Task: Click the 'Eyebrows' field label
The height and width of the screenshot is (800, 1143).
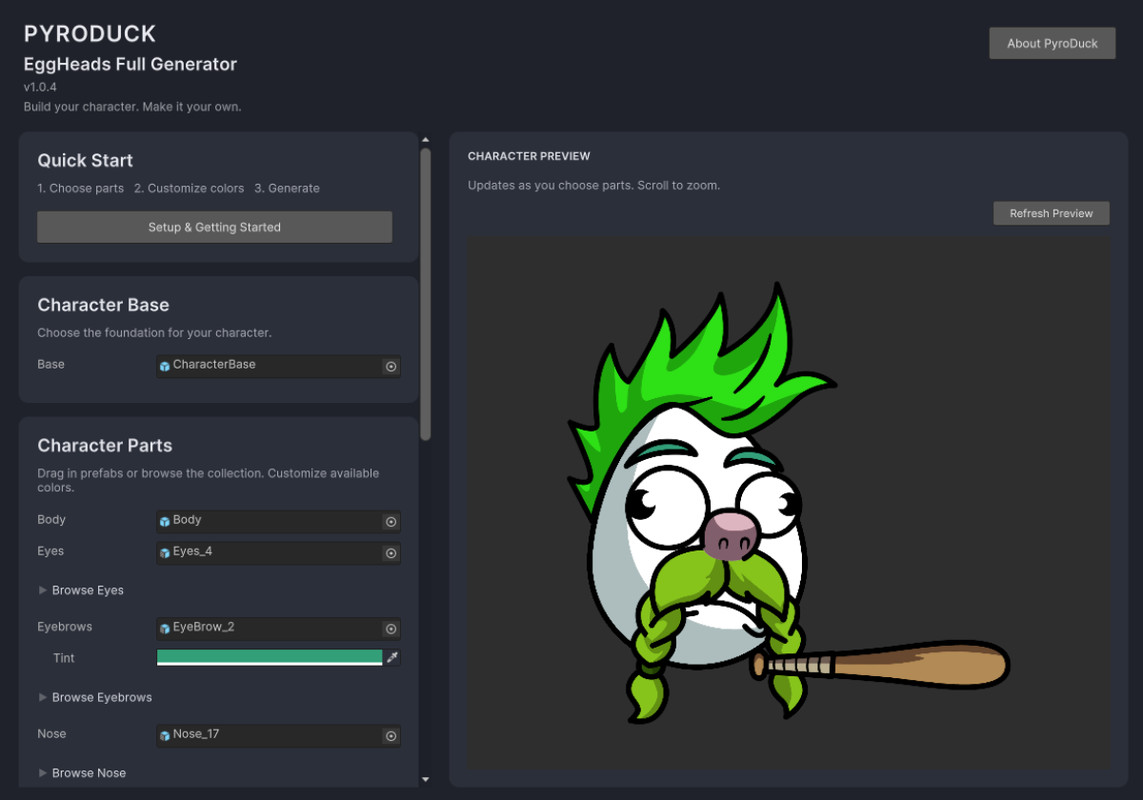Action: (65, 626)
